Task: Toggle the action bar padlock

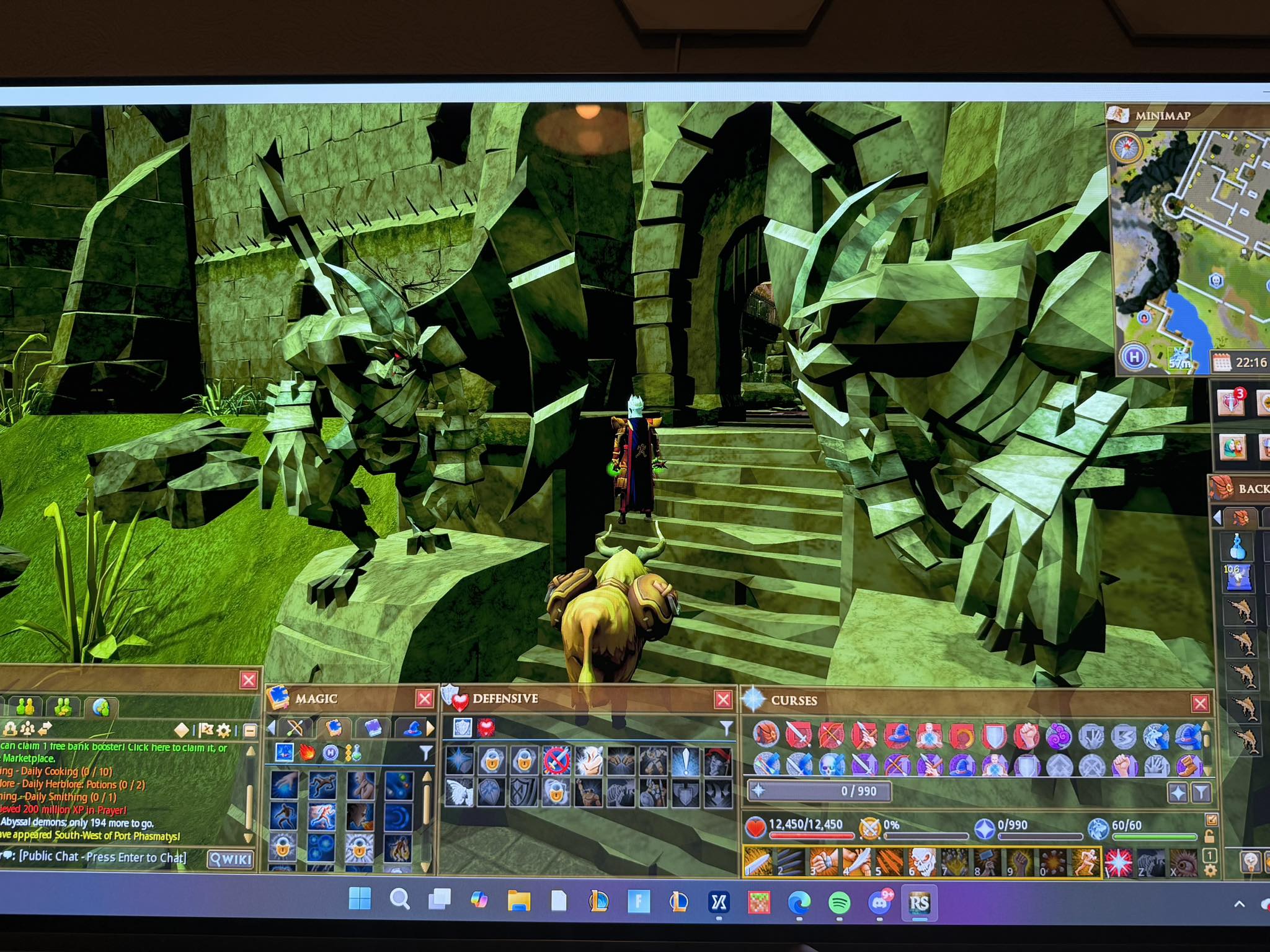Action: tap(1209, 837)
